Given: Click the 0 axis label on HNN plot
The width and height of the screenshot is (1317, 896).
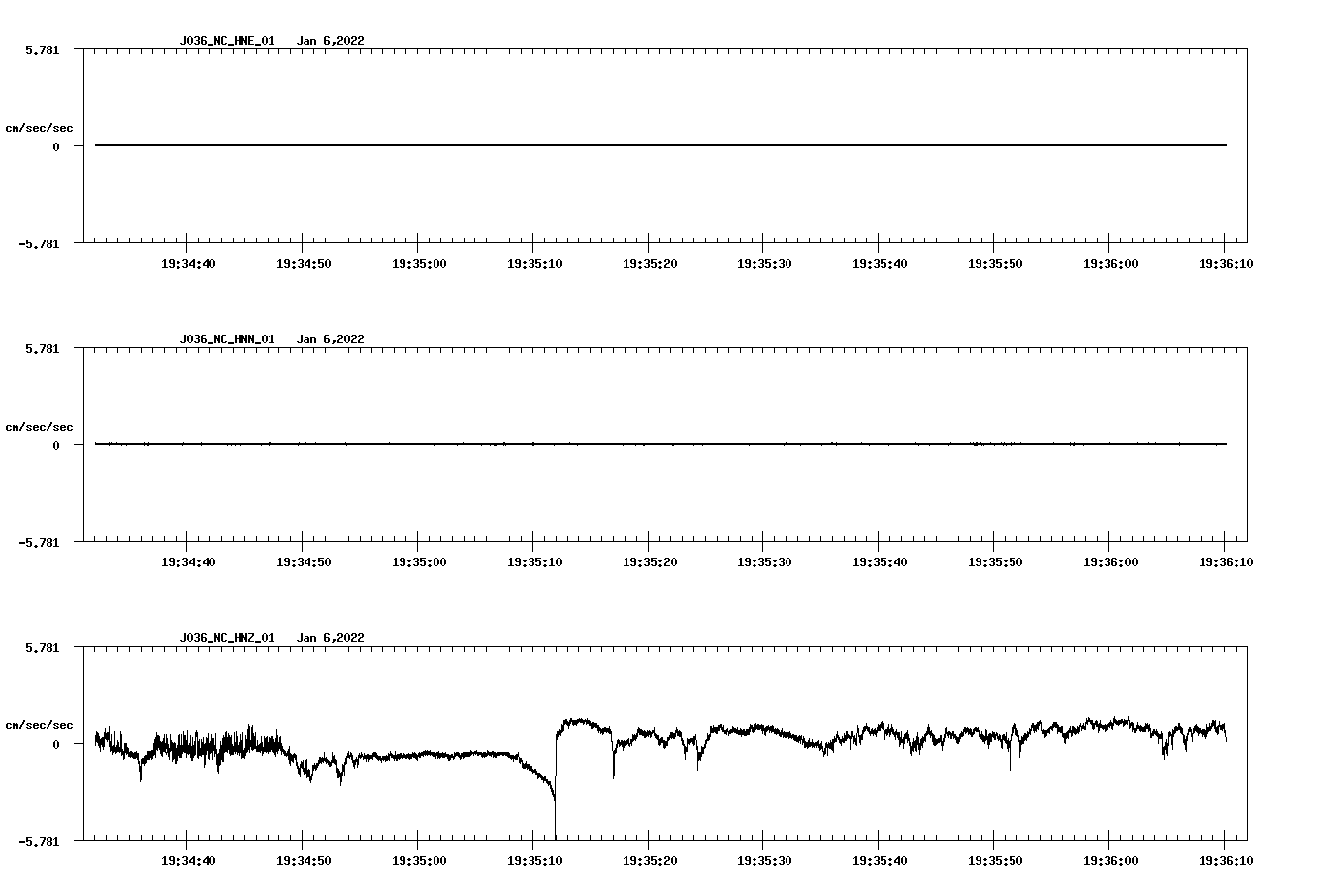Looking at the screenshot, I should pyautogui.click(x=56, y=446).
